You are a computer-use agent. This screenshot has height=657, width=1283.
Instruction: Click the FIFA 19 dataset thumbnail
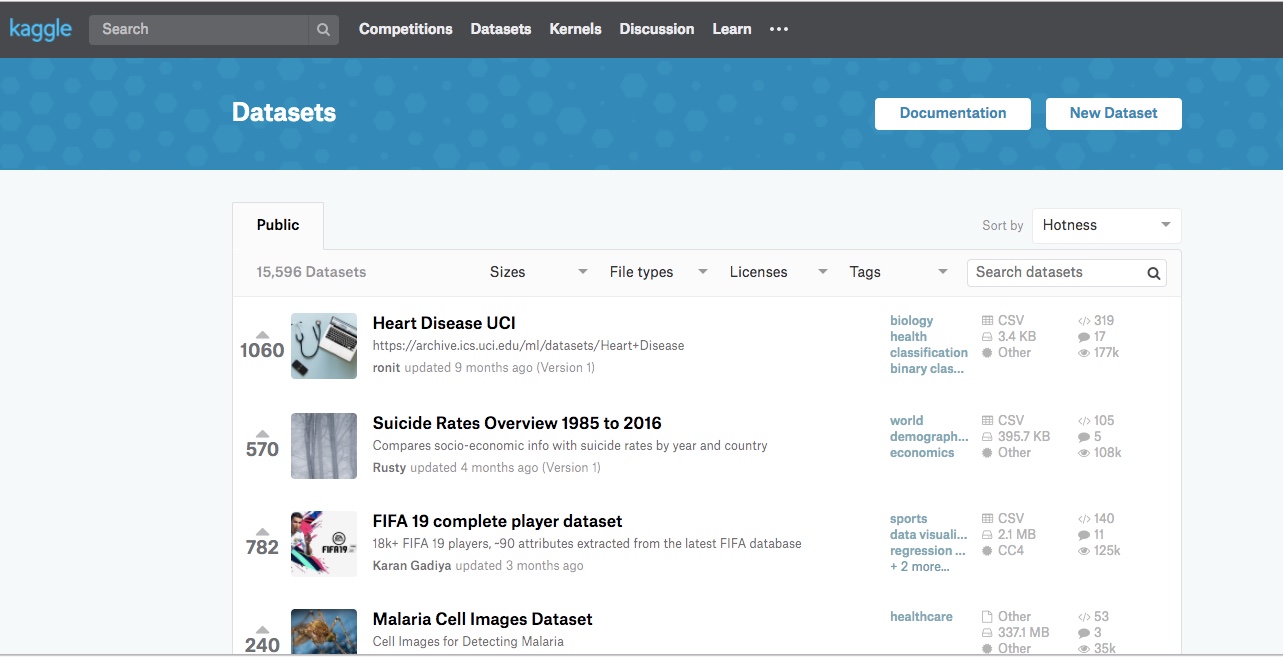(x=324, y=544)
